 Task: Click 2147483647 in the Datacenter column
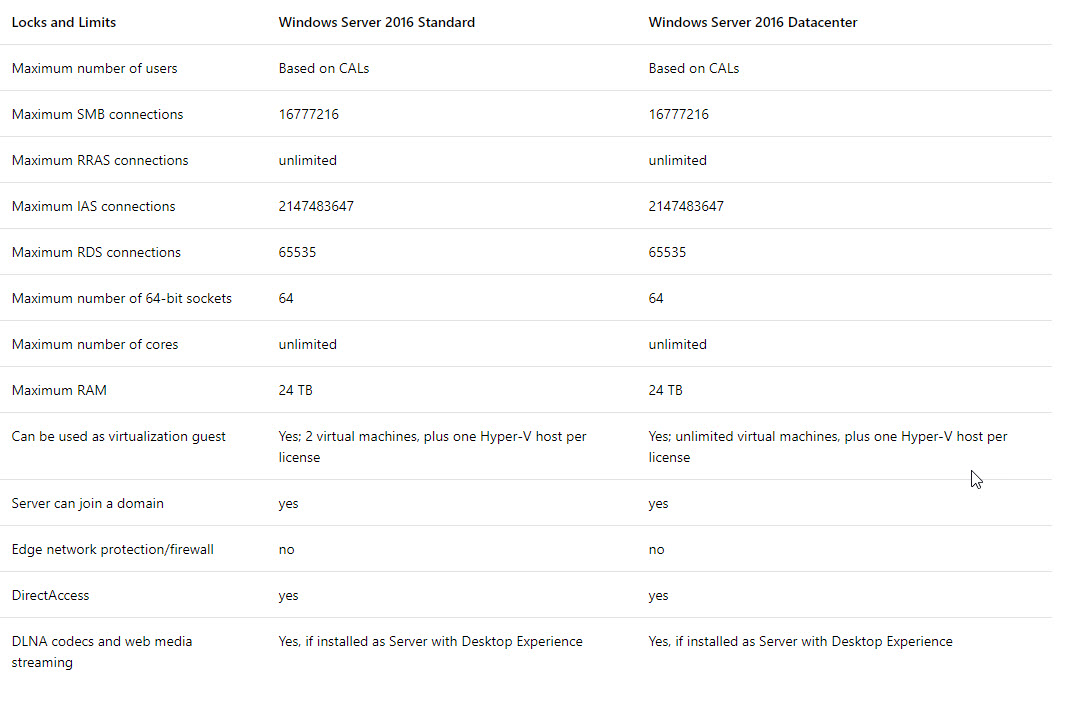[686, 207]
